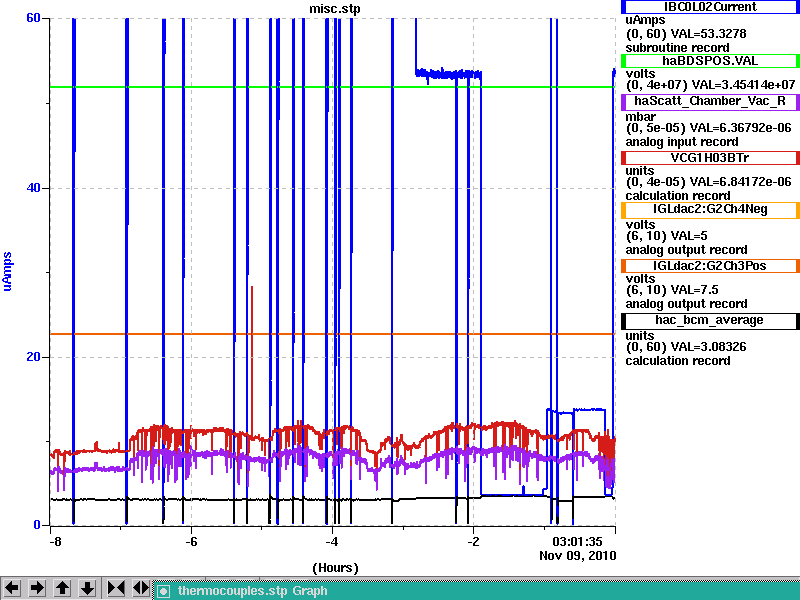Image resolution: width=800 pixels, height=600 pixels.
Task: Select the hac_bcm_average legend entry
Action: [710, 320]
